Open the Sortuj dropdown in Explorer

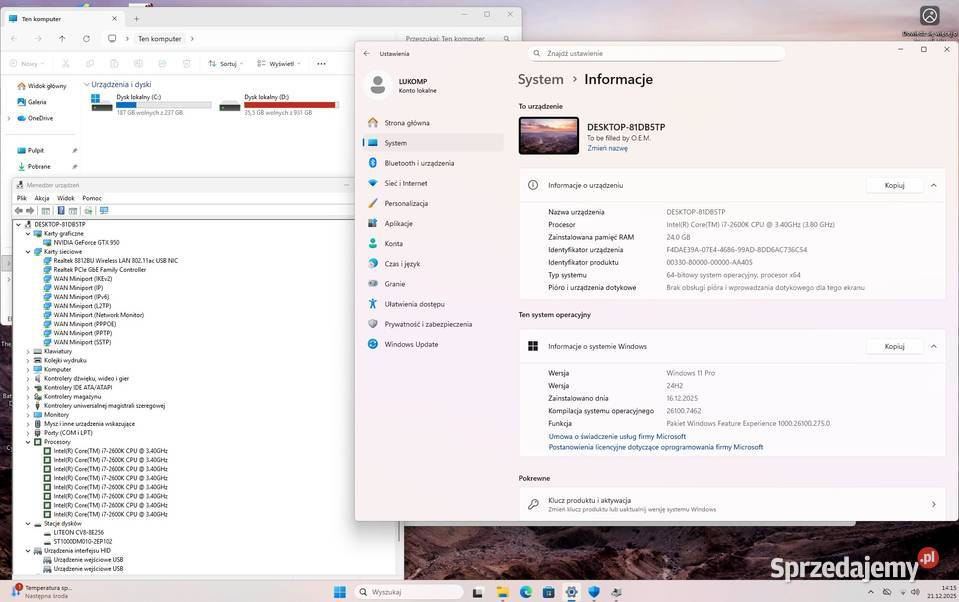(x=228, y=63)
